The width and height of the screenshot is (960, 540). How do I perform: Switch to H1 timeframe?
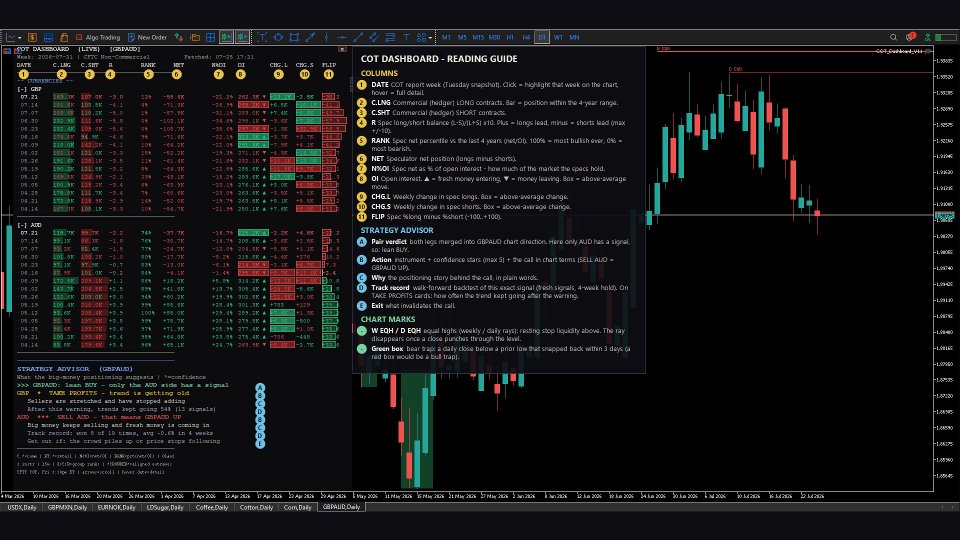click(510, 37)
